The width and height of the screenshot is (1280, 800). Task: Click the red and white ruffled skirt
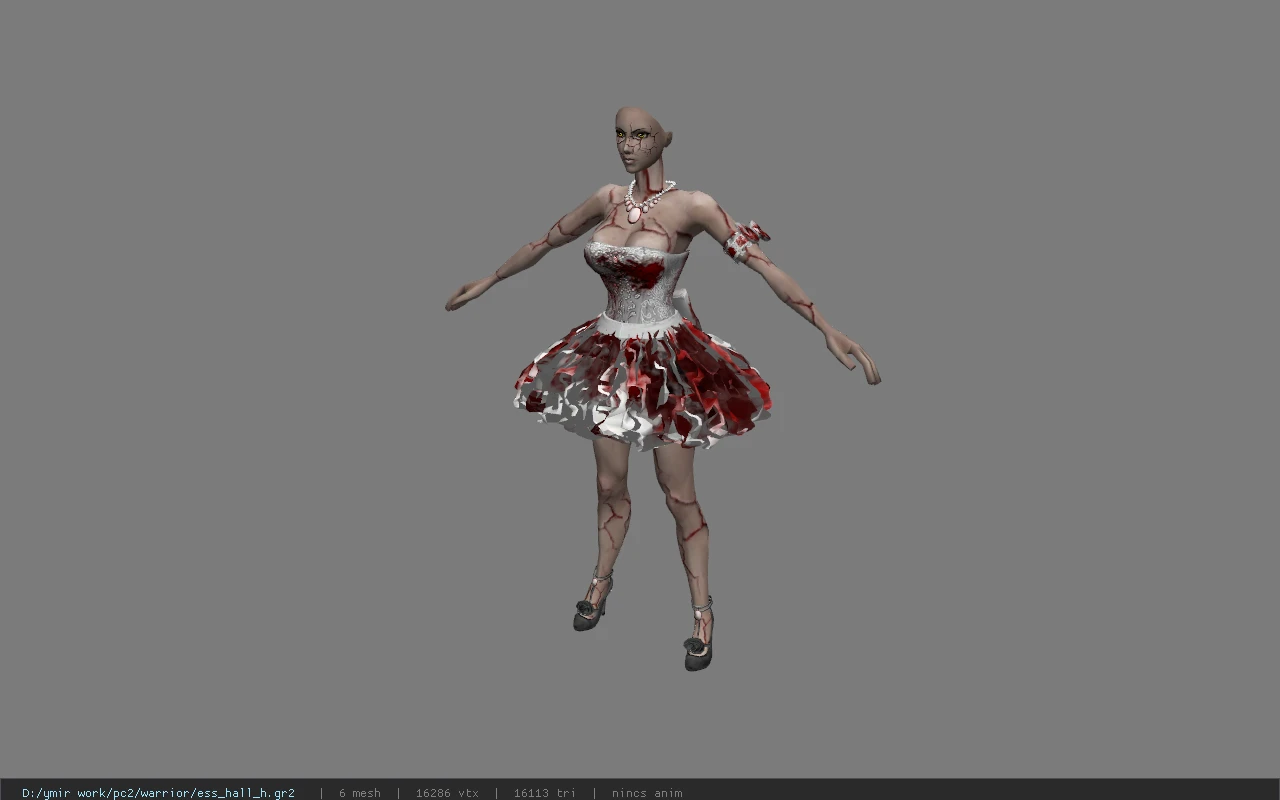pos(642,385)
